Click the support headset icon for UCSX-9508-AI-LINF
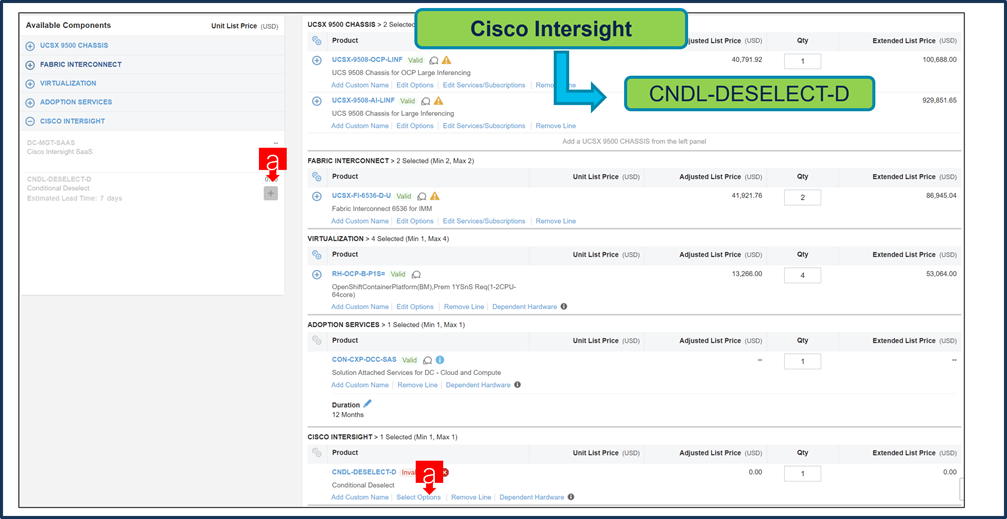The image size is (1007, 519). [425, 101]
